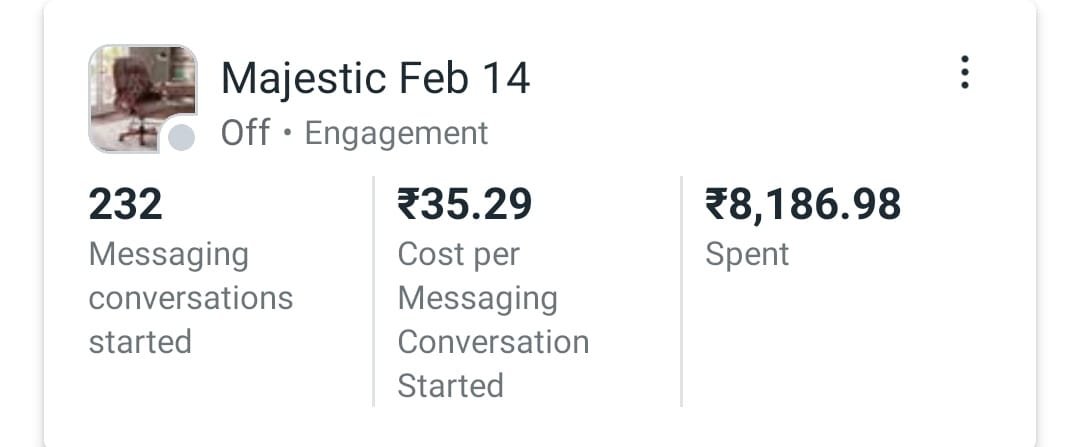Click the Messaging conversations started label
The image size is (1080, 447).
[x=190, y=298]
